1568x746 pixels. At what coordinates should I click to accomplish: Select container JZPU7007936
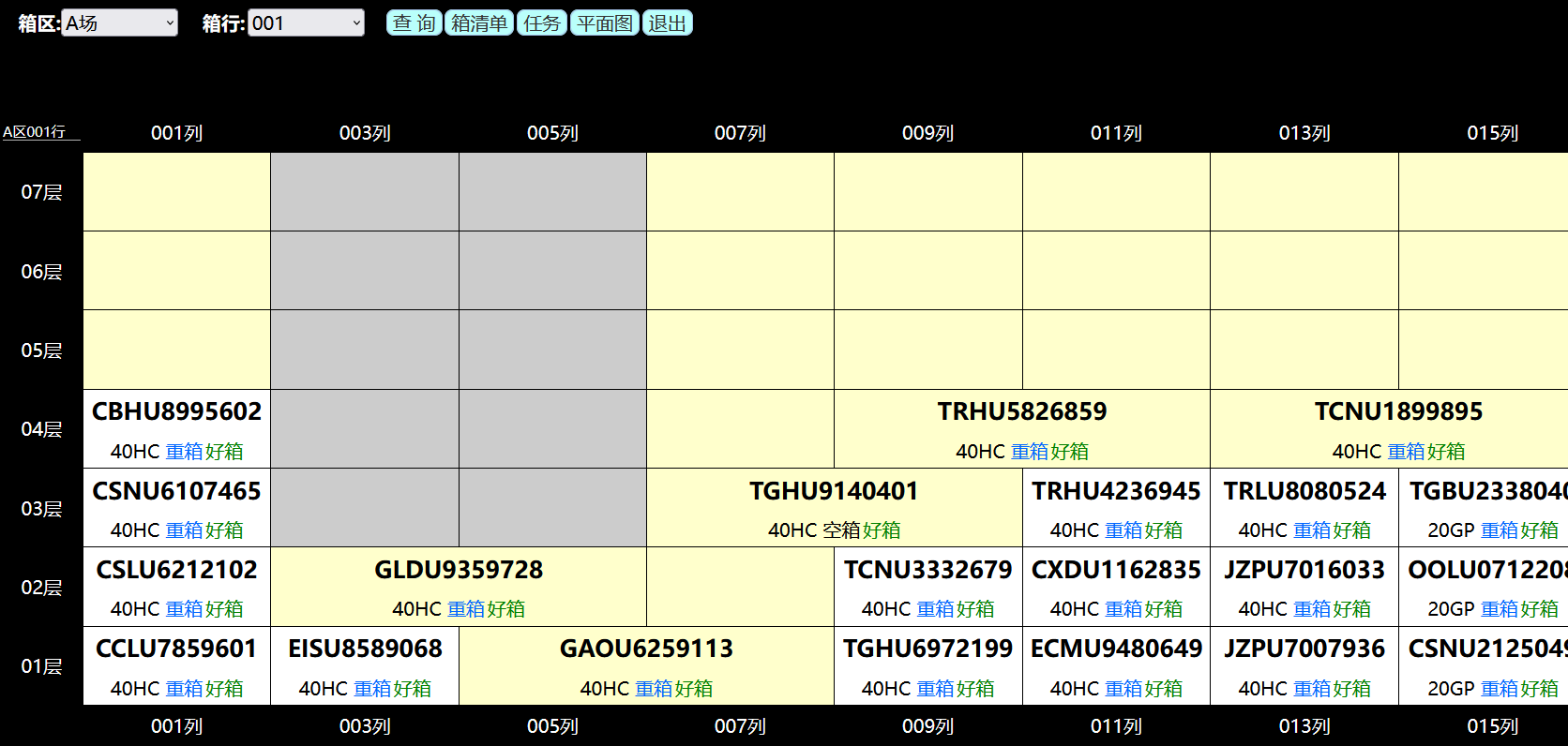tap(1304, 649)
